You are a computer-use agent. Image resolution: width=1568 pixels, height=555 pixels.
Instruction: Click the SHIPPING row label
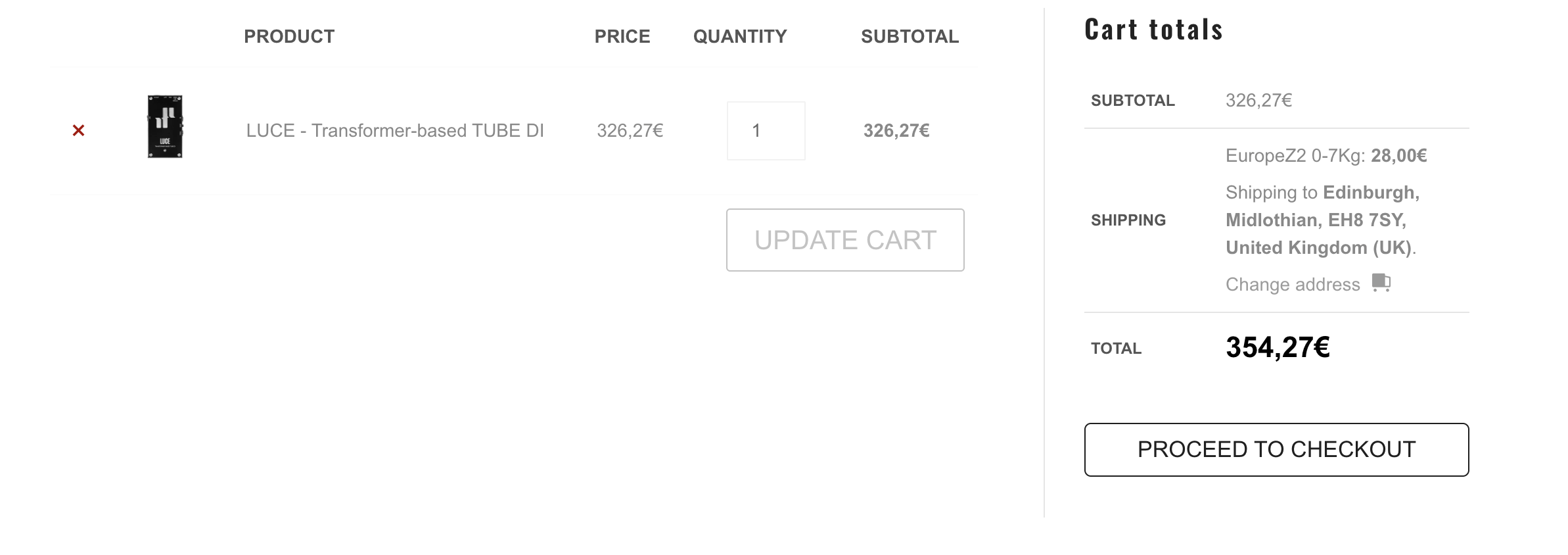click(x=1128, y=220)
